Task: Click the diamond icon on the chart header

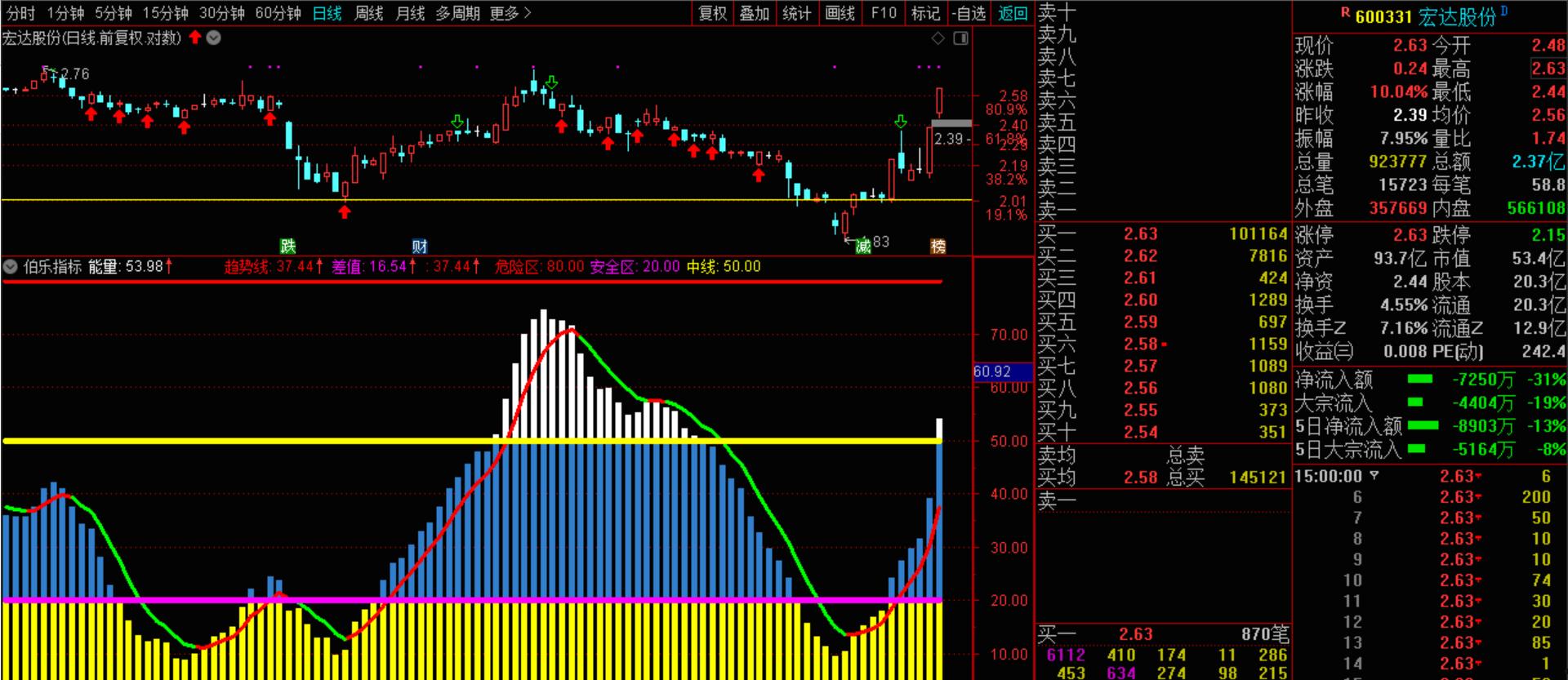Action: (938, 38)
